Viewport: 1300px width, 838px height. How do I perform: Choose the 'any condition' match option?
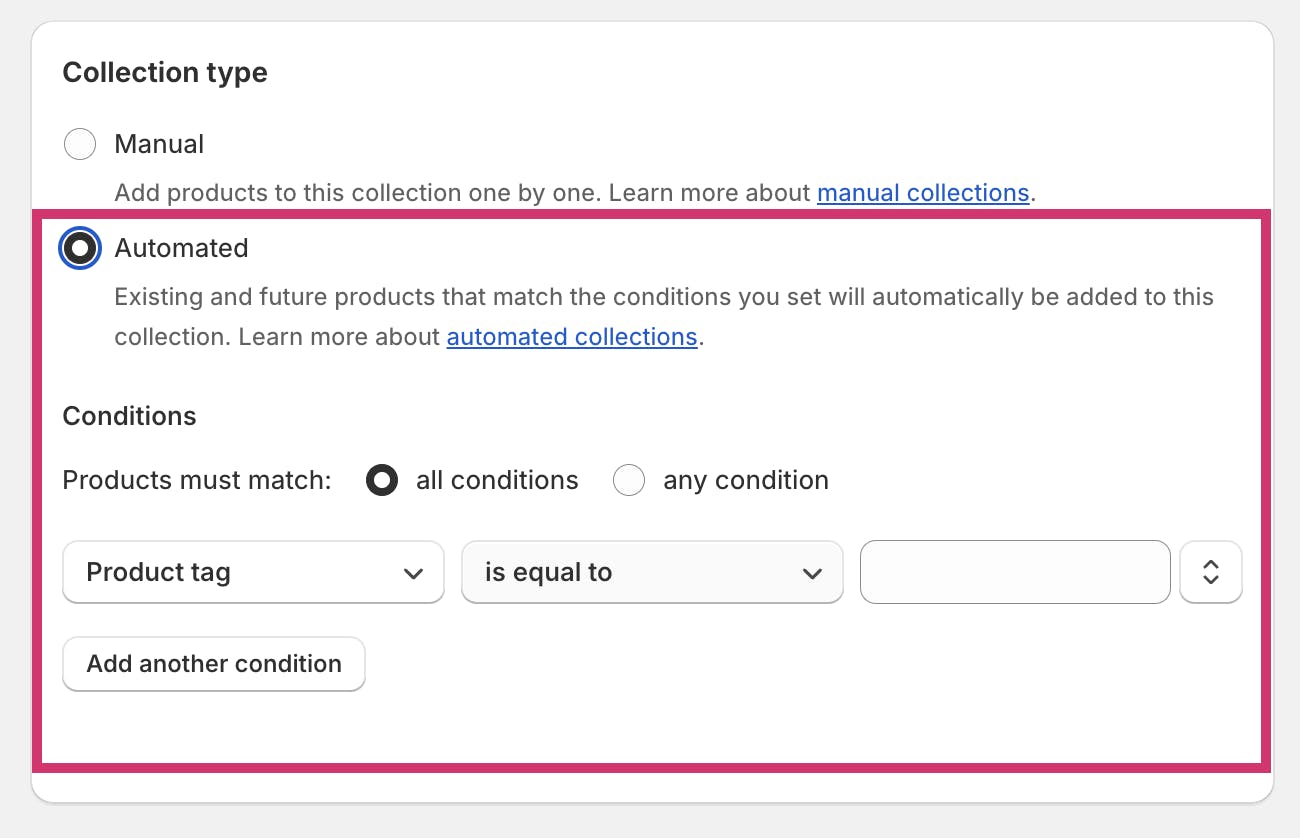tap(629, 481)
